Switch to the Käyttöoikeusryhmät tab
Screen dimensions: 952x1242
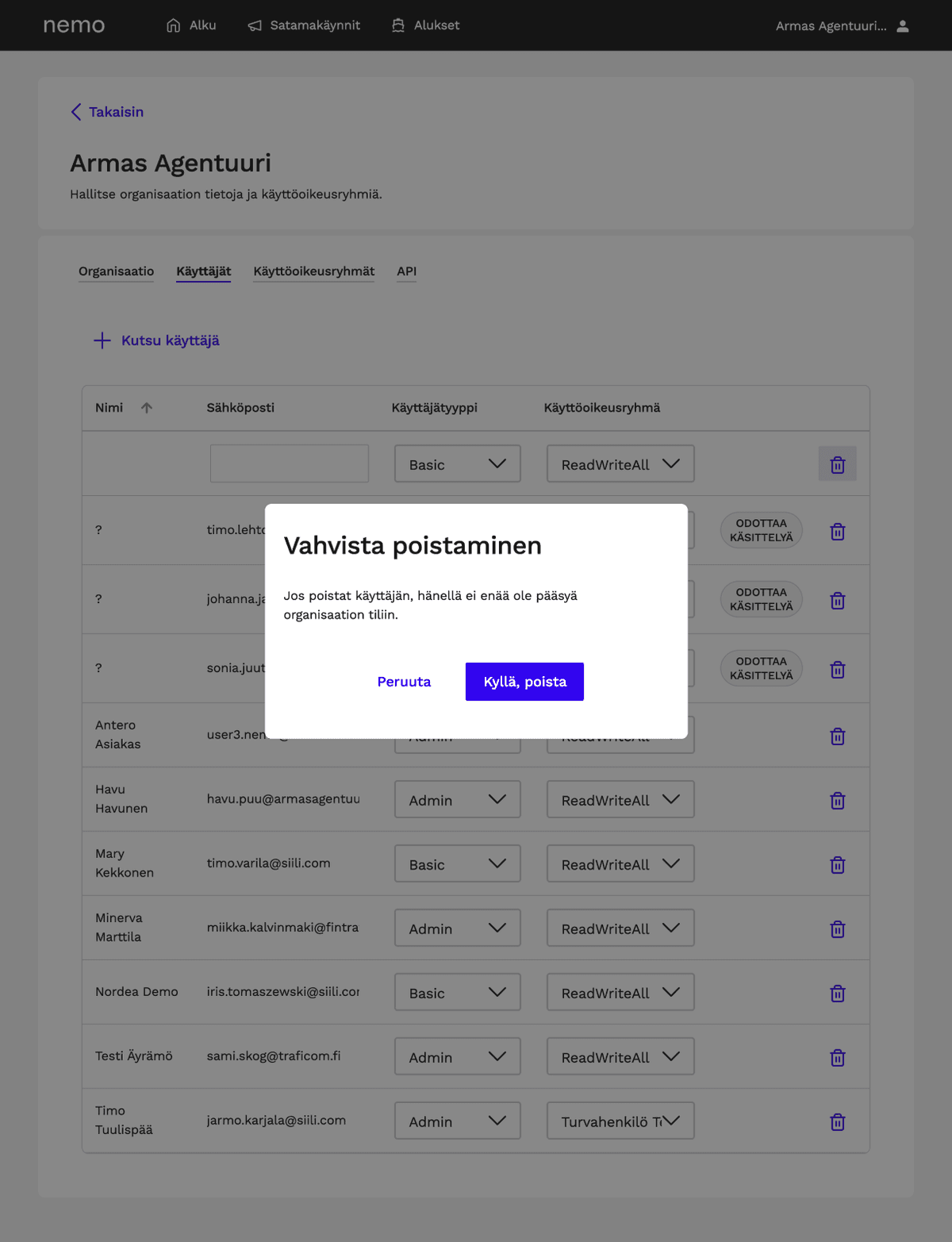[x=313, y=271]
